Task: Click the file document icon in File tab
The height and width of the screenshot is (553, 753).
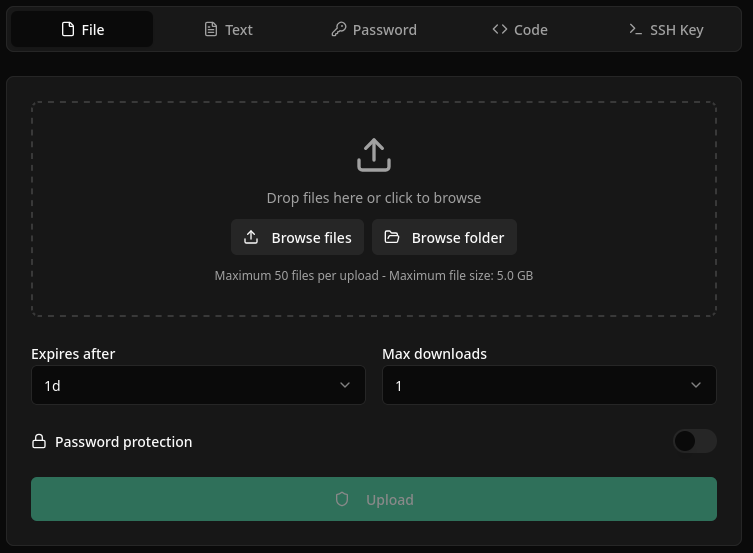Action: [x=68, y=29]
